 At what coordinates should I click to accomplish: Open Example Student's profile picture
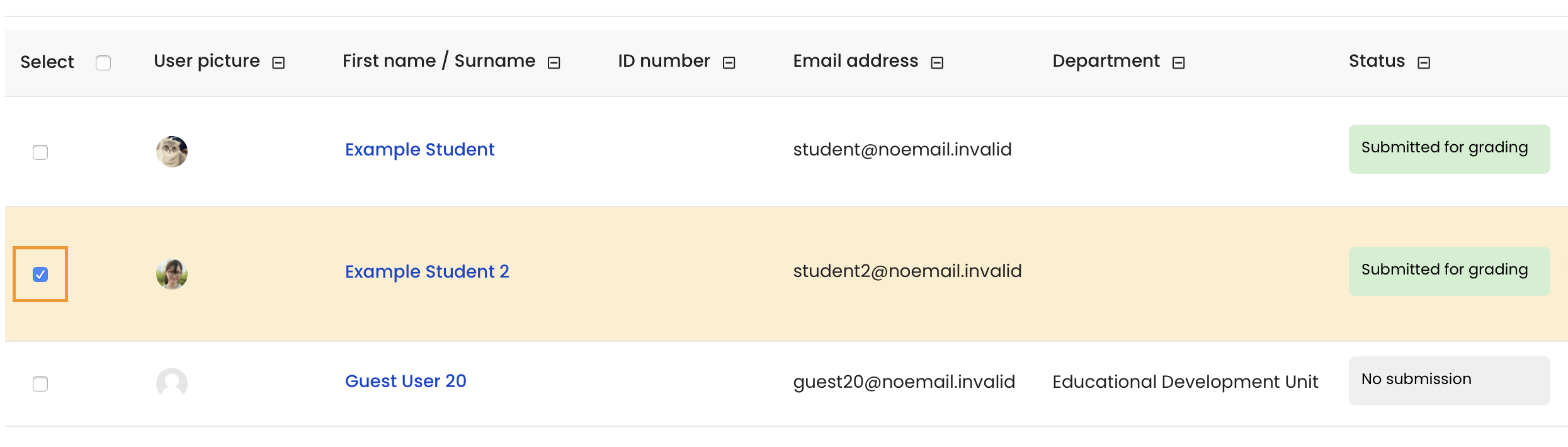click(x=172, y=152)
